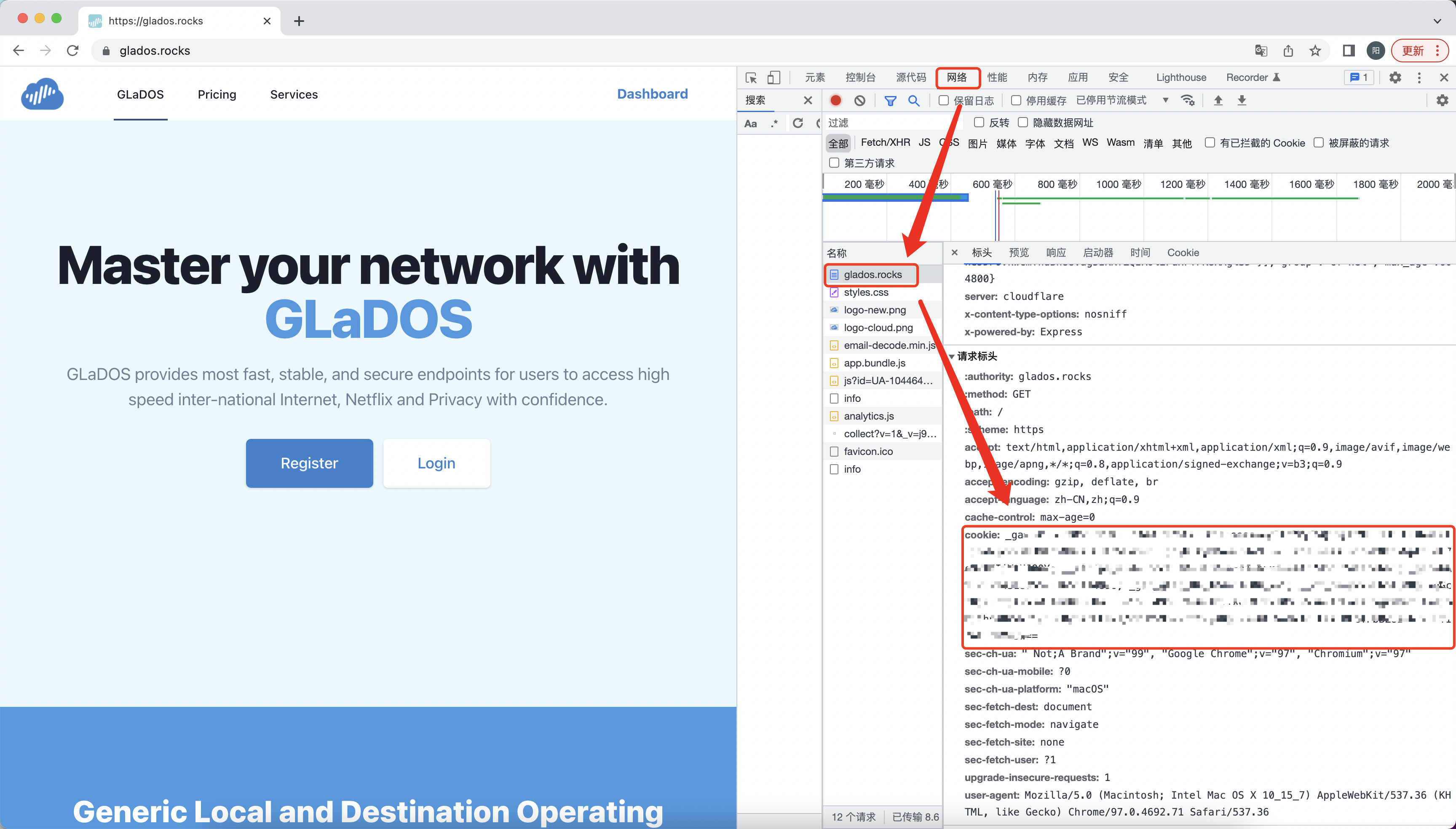Check the 停用缓存 checkbox
This screenshot has width=1456, height=829.
[1016, 100]
